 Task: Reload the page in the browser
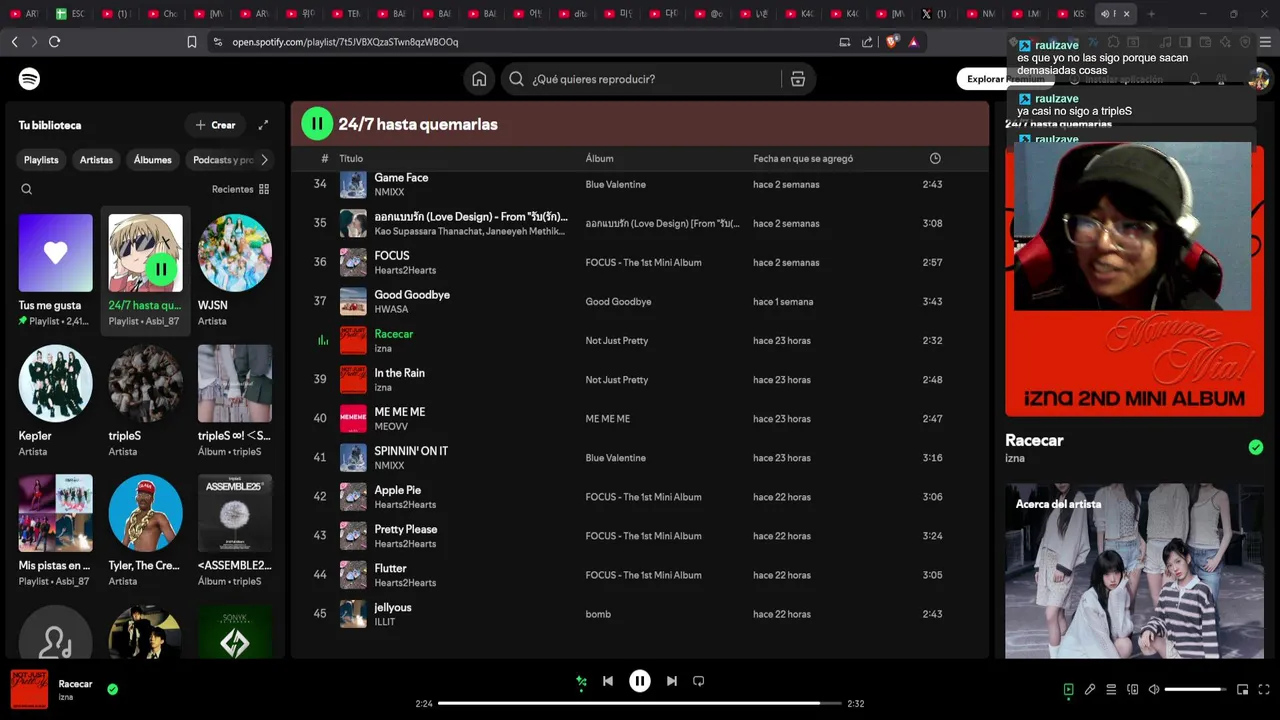point(54,42)
